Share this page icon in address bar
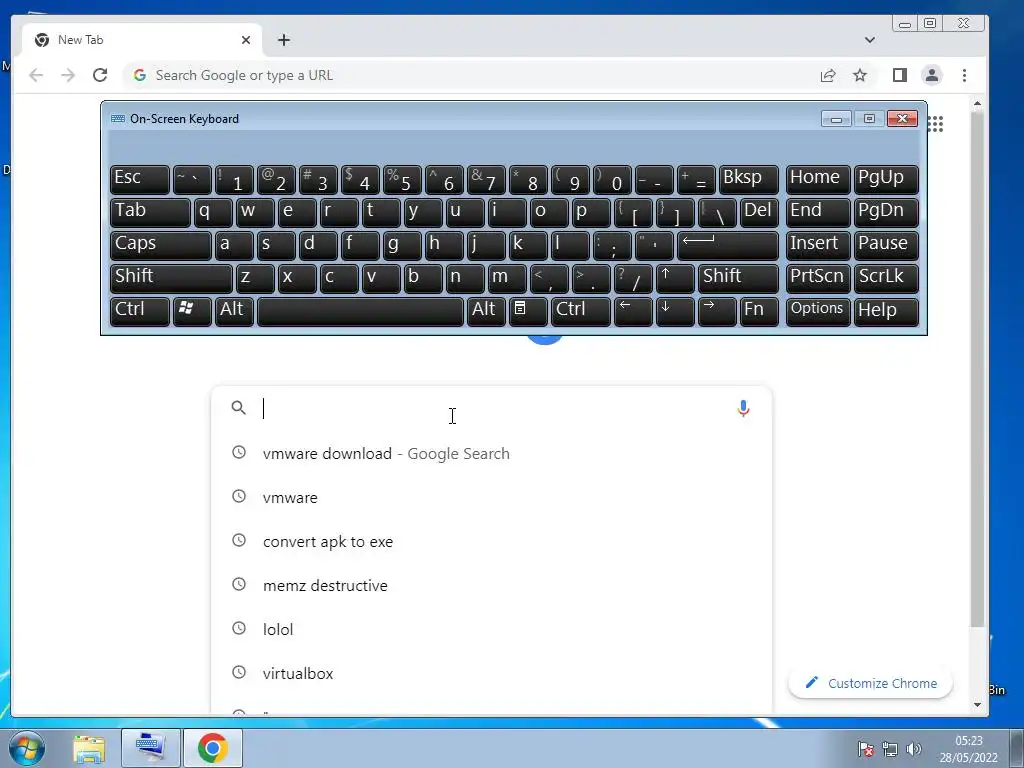Screen dimensions: 1024x768 point(828,75)
